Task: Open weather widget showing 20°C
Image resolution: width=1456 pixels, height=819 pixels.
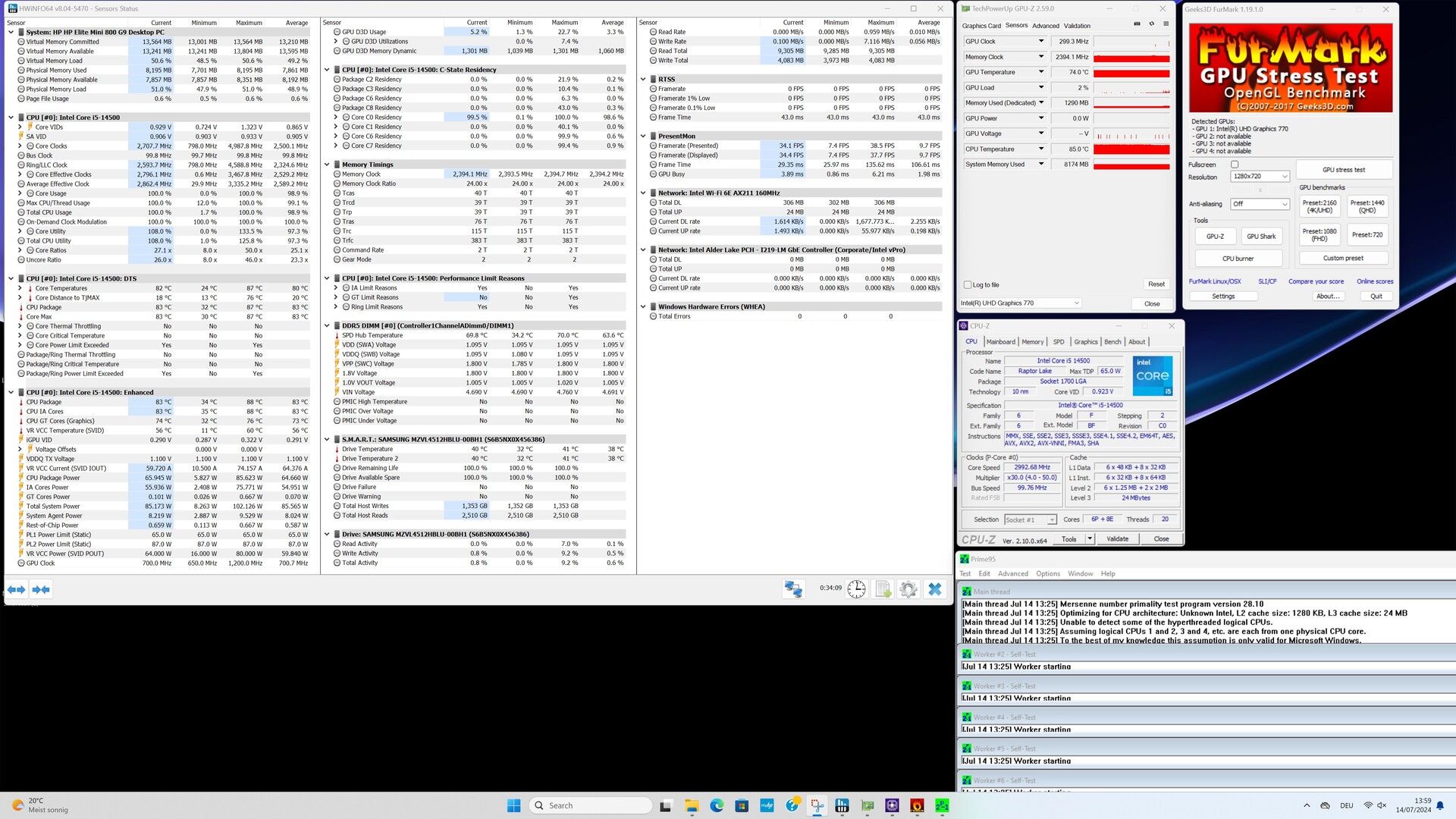Action: 39,805
